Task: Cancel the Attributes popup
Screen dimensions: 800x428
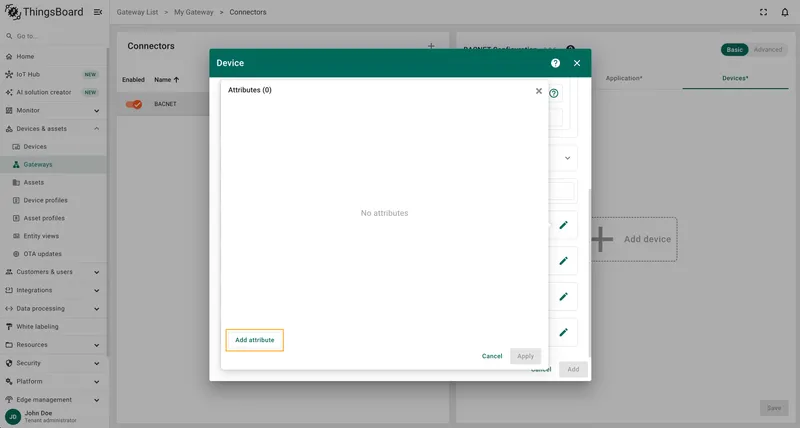Action: tap(492, 356)
